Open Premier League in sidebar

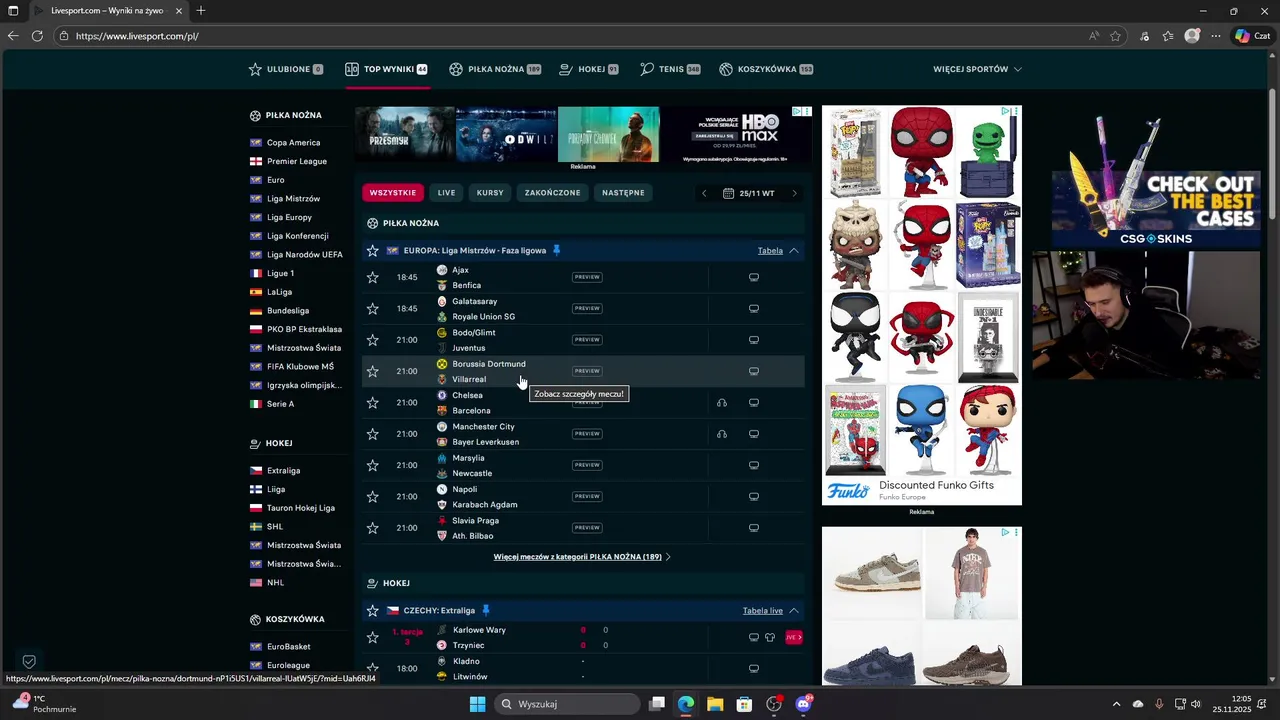pos(296,161)
